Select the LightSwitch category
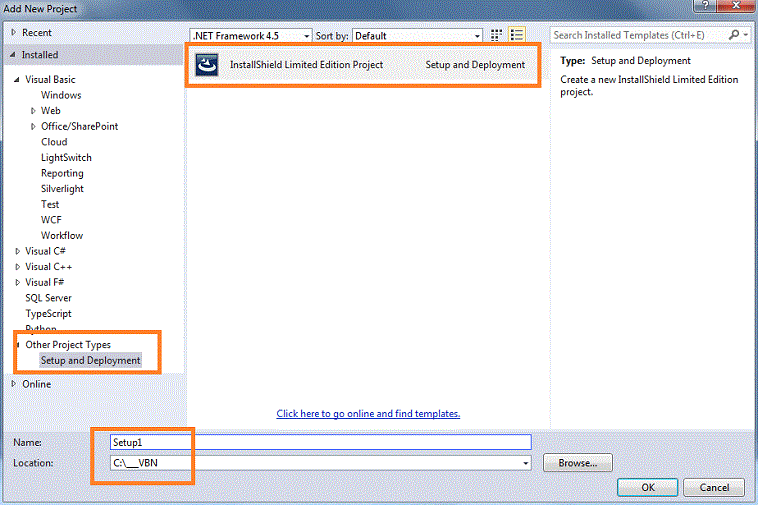 (66, 158)
